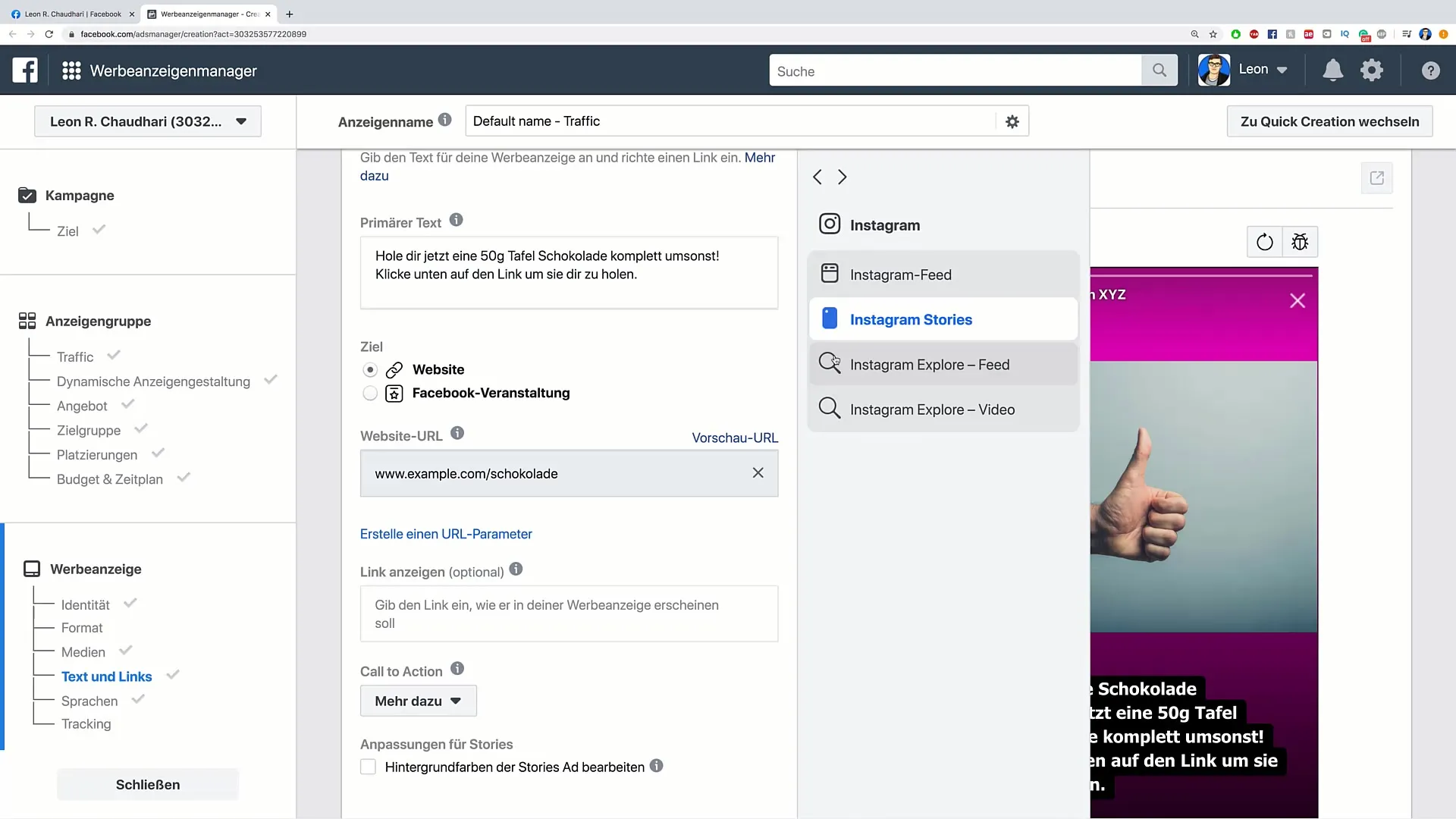Reload the browser page

point(49,34)
